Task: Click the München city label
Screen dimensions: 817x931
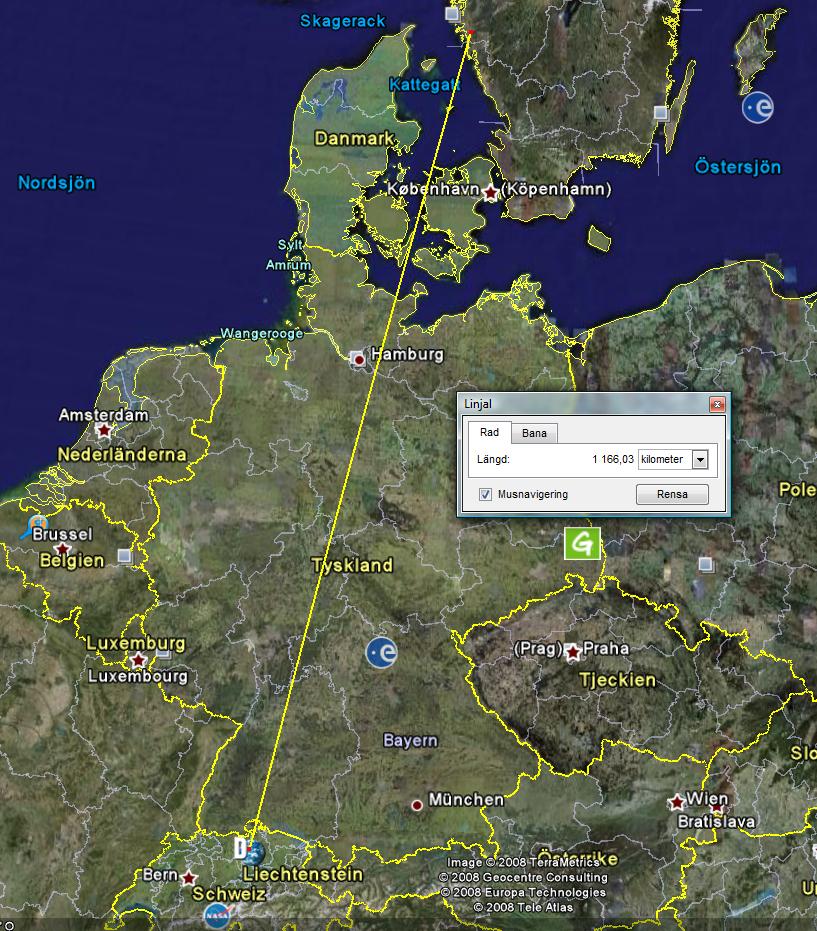Action: (466, 800)
